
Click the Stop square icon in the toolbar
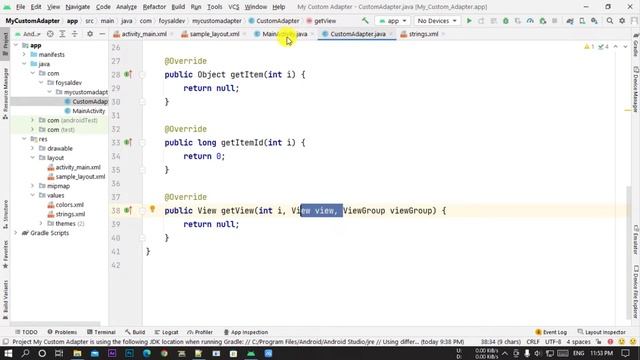[x=555, y=21]
